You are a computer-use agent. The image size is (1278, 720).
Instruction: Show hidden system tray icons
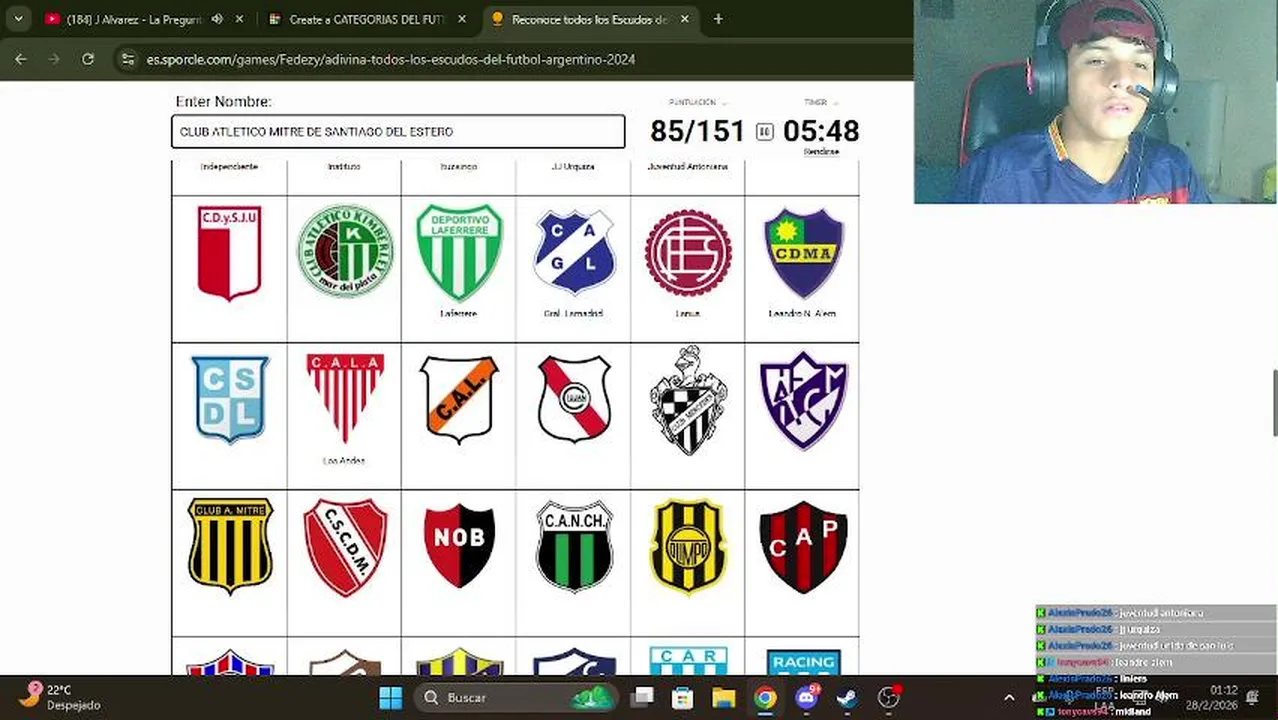point(1009,697)
